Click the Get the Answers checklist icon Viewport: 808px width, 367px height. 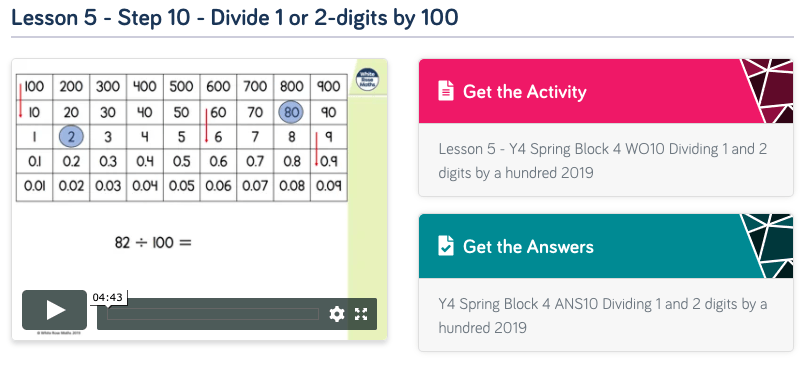pyautogui.click(x=446, y=246)
